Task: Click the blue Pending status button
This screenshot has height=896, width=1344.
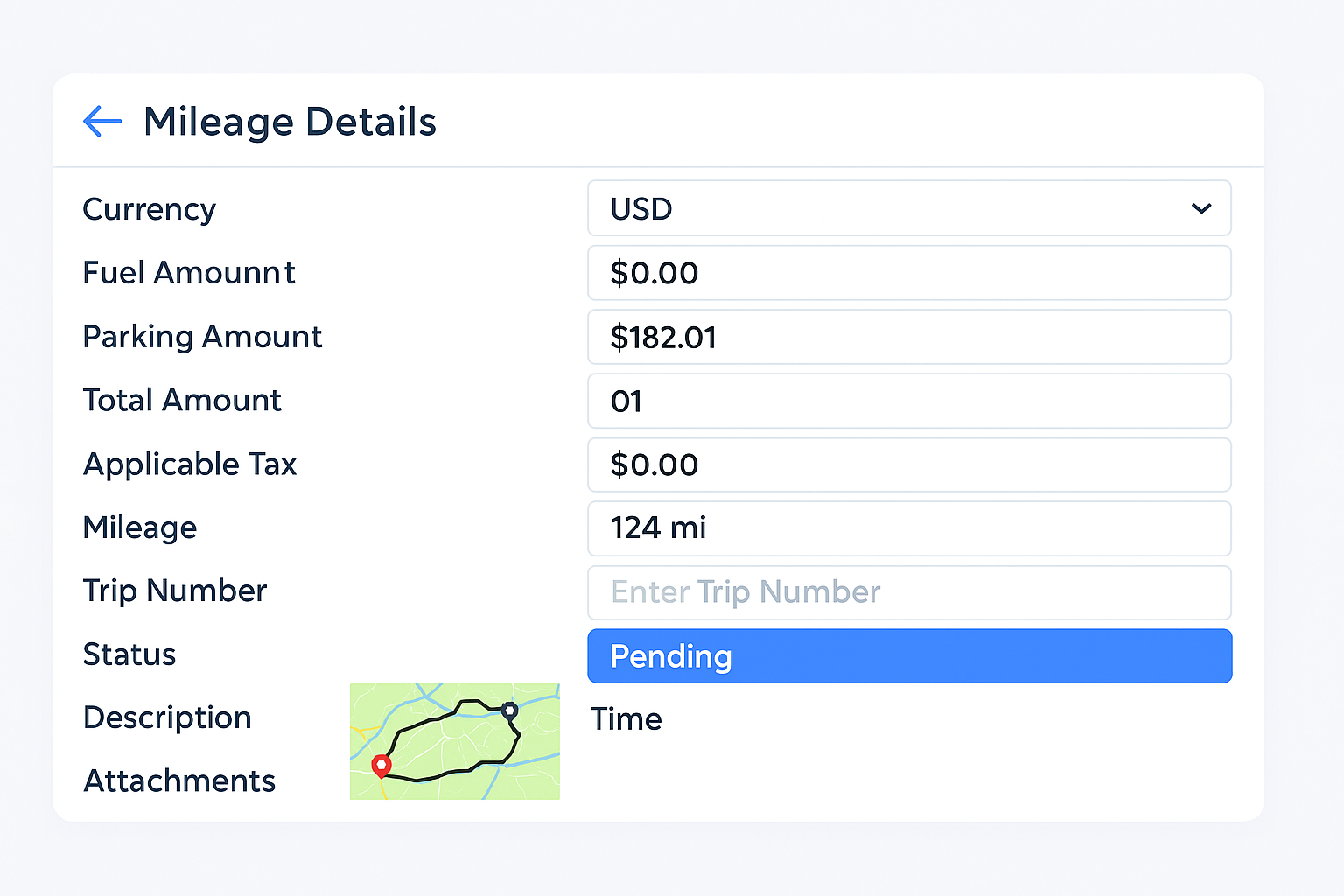Action: (909, 656)
